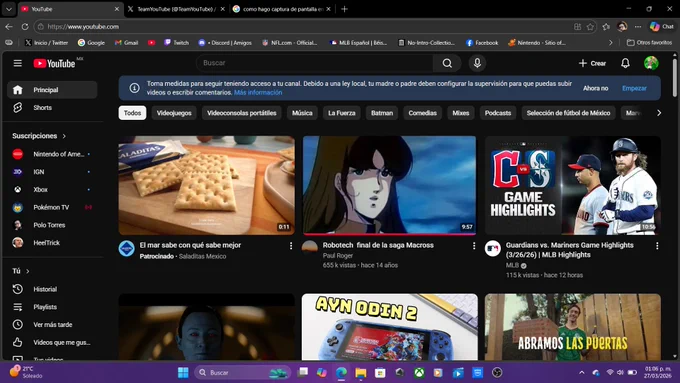Open AYN Odin 2 video thumbnail
680x383 pixels.
(389, 327)
